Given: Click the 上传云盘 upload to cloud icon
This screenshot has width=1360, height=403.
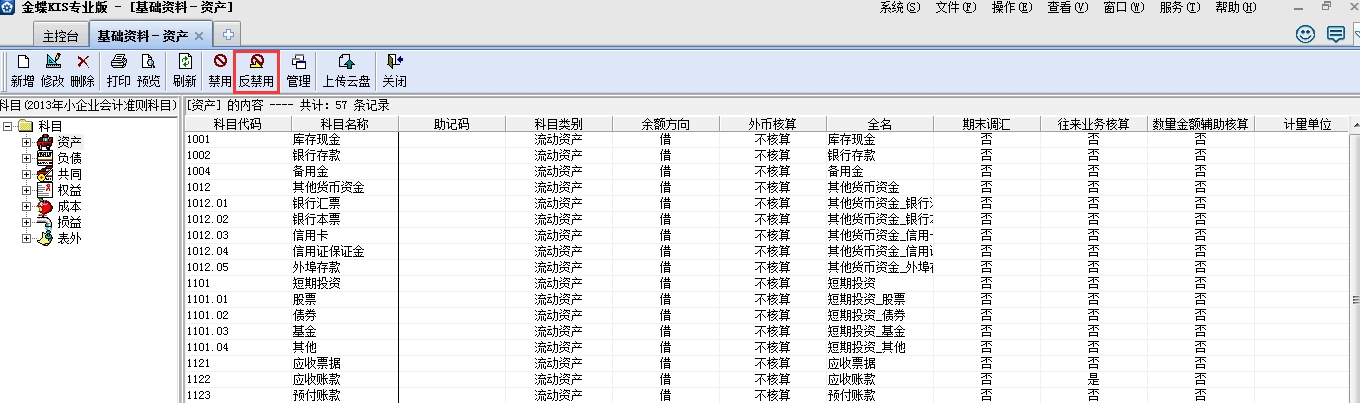Looking at the screenshot, I should (x=345, y=70).
